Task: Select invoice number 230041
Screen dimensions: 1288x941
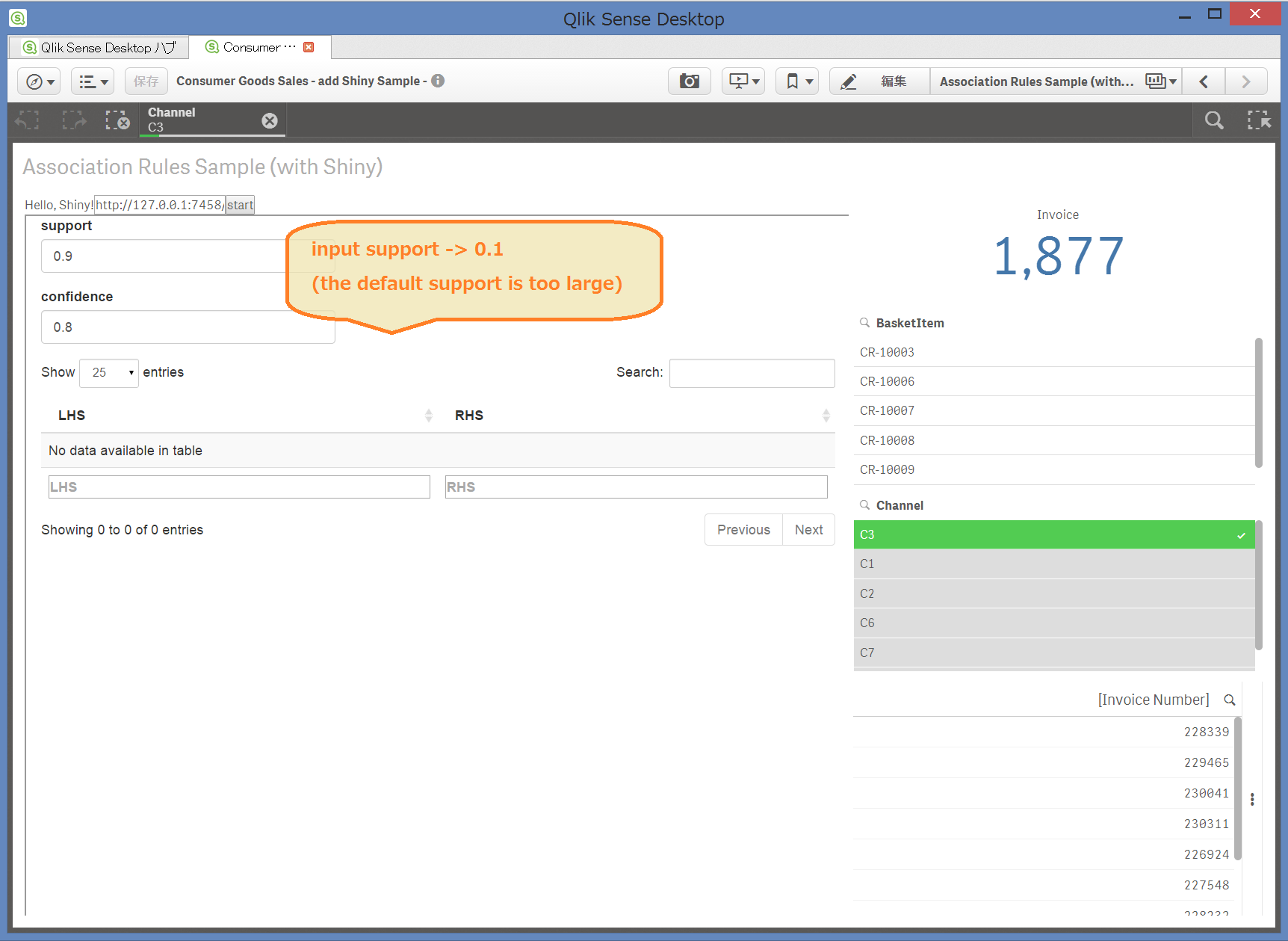Action: (x=1044, y=793)
